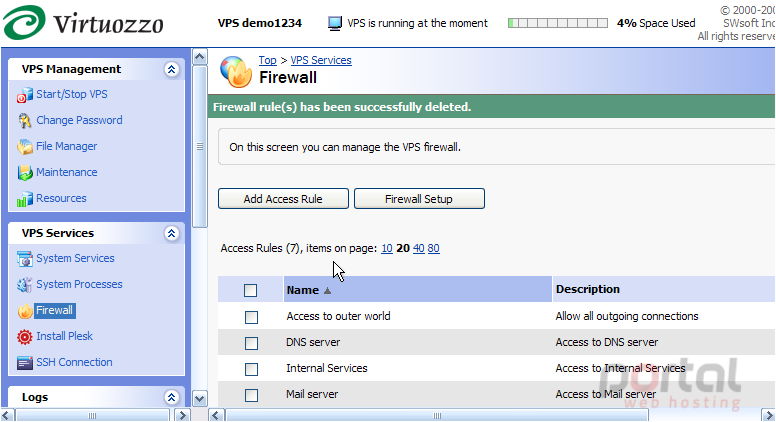Screen dimensions: 776x422
Task: Open Change Password via keys icon
Action: click(x=25, y=121)
